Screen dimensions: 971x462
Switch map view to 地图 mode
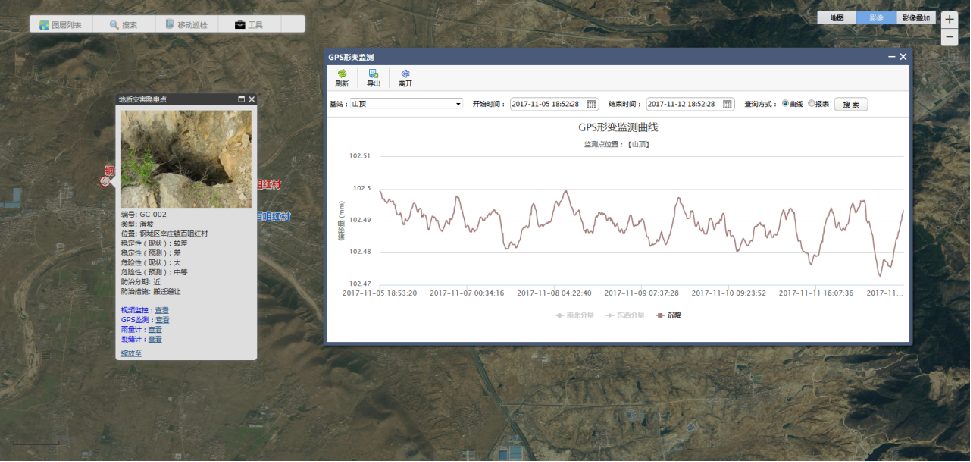[x=837, y=18]
